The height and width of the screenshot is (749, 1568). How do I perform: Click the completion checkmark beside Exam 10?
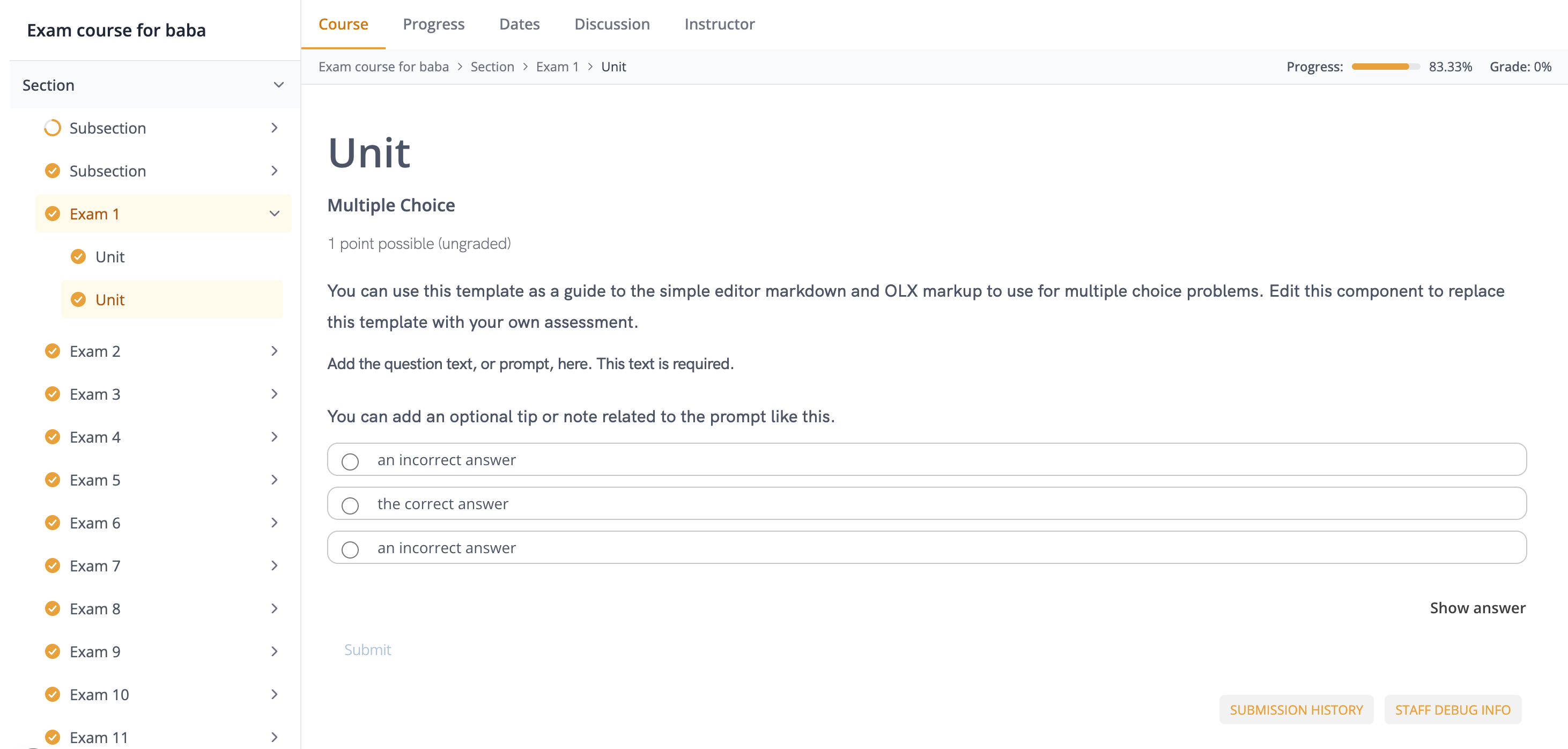click(x=53, y=694)
